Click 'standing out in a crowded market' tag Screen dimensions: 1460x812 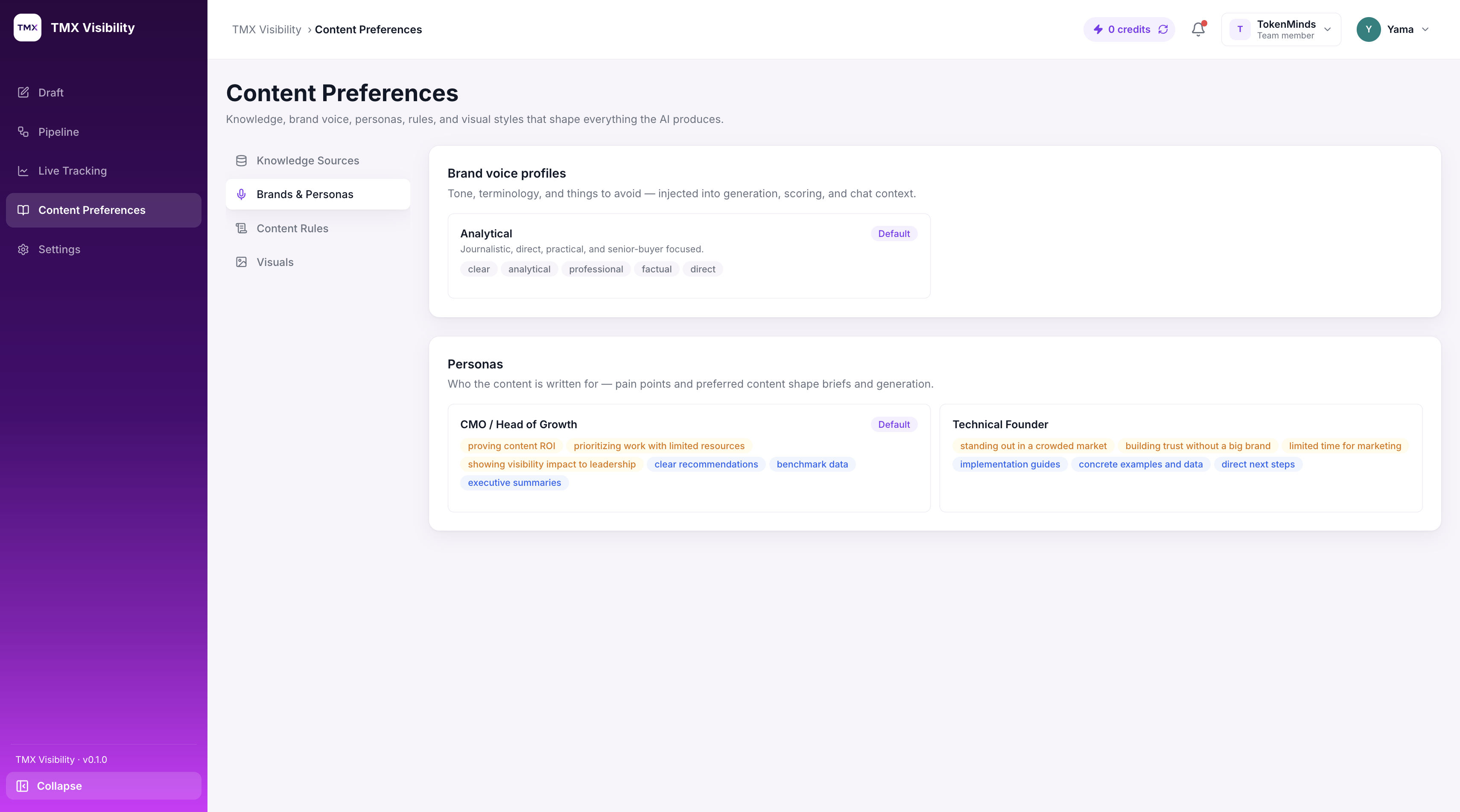pyautogui.click(x=1033, y=446)
